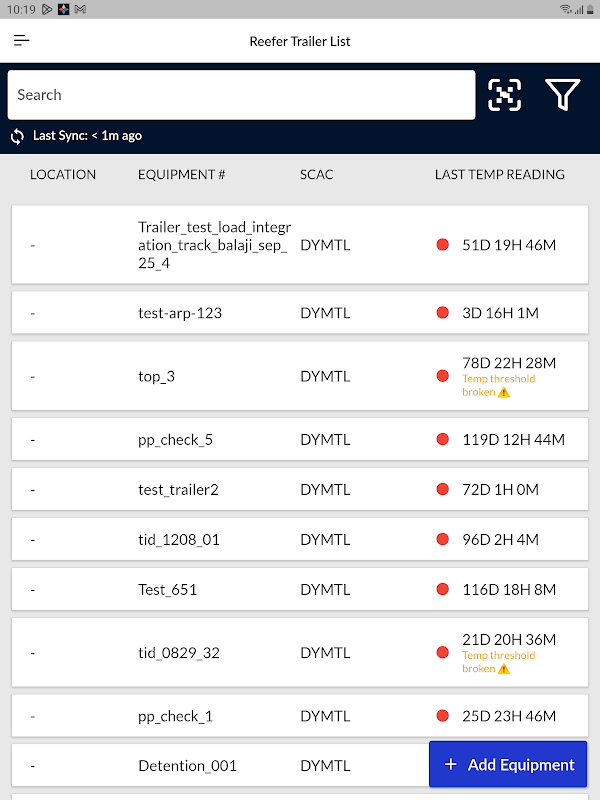Screen dimensions: 600x800
Task: Click the SCAC column header
Action: coord(316,174)
